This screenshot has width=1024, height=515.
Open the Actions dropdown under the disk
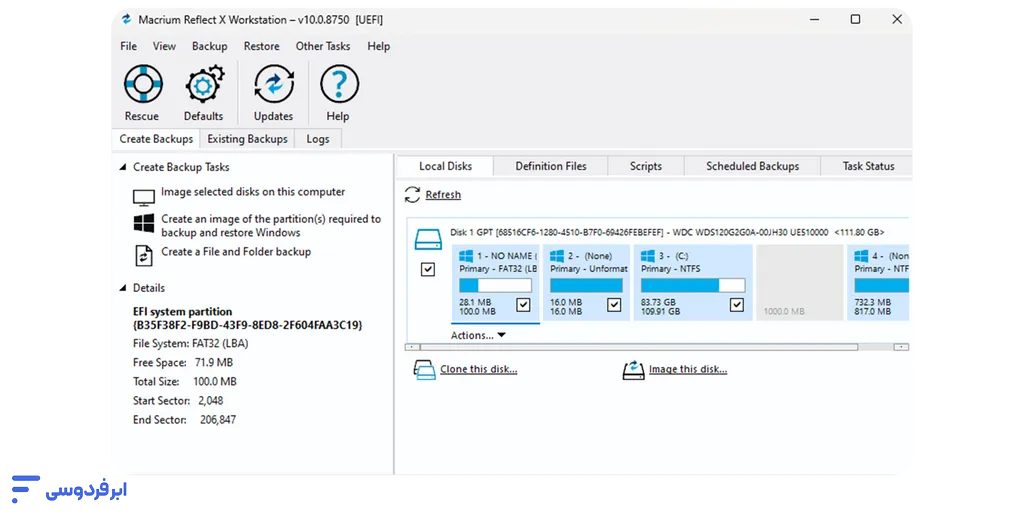point(478,336)
